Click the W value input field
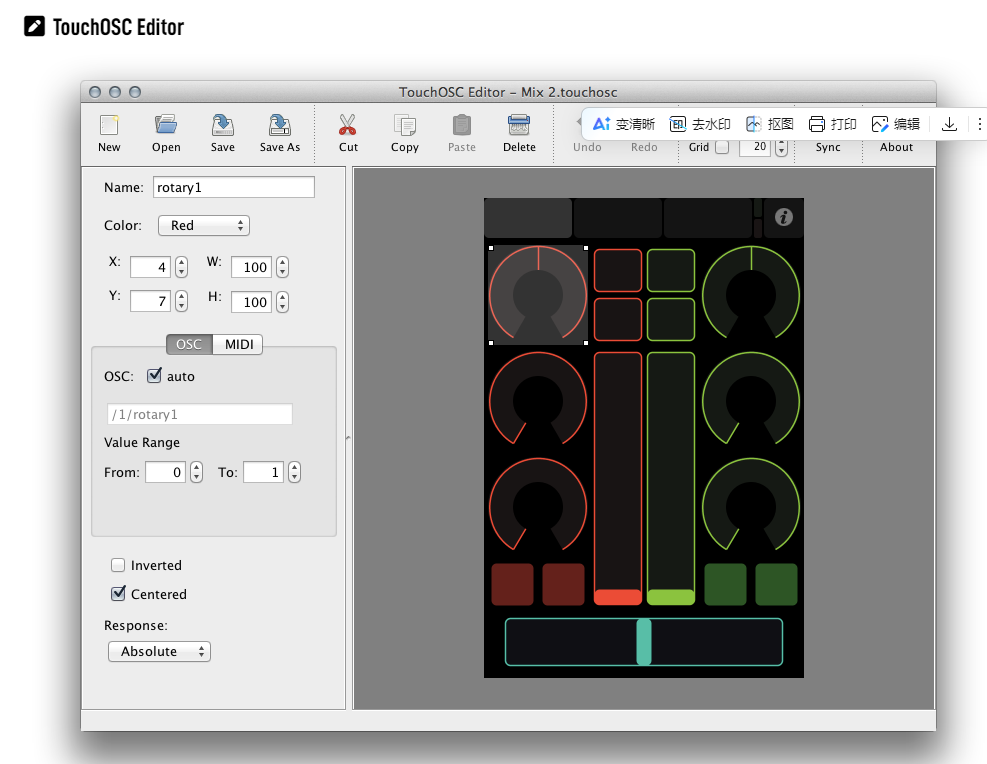 pos(251,267)
